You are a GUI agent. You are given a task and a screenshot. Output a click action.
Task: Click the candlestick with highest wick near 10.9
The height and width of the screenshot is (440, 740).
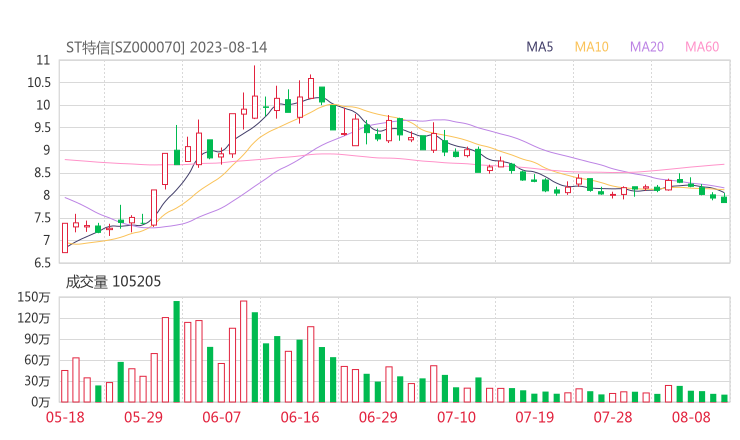[x=255, y=92]
